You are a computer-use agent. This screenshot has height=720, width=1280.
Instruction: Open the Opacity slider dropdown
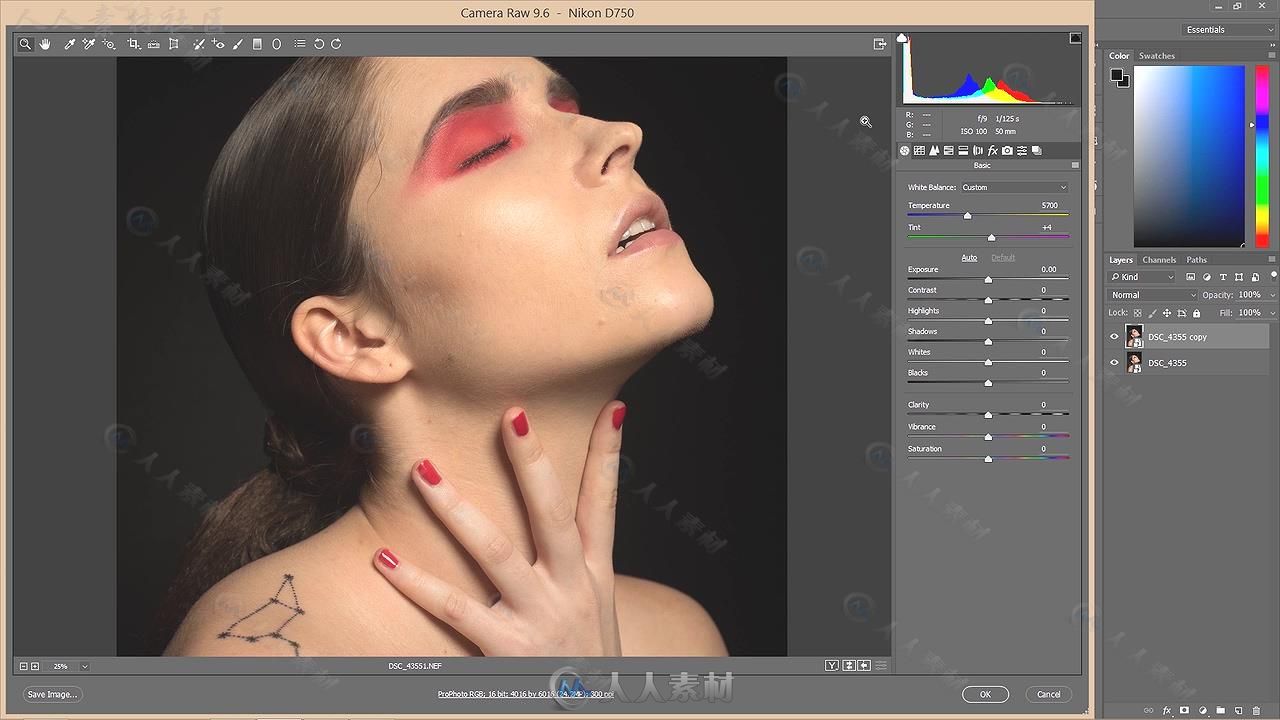[1272, 296]
